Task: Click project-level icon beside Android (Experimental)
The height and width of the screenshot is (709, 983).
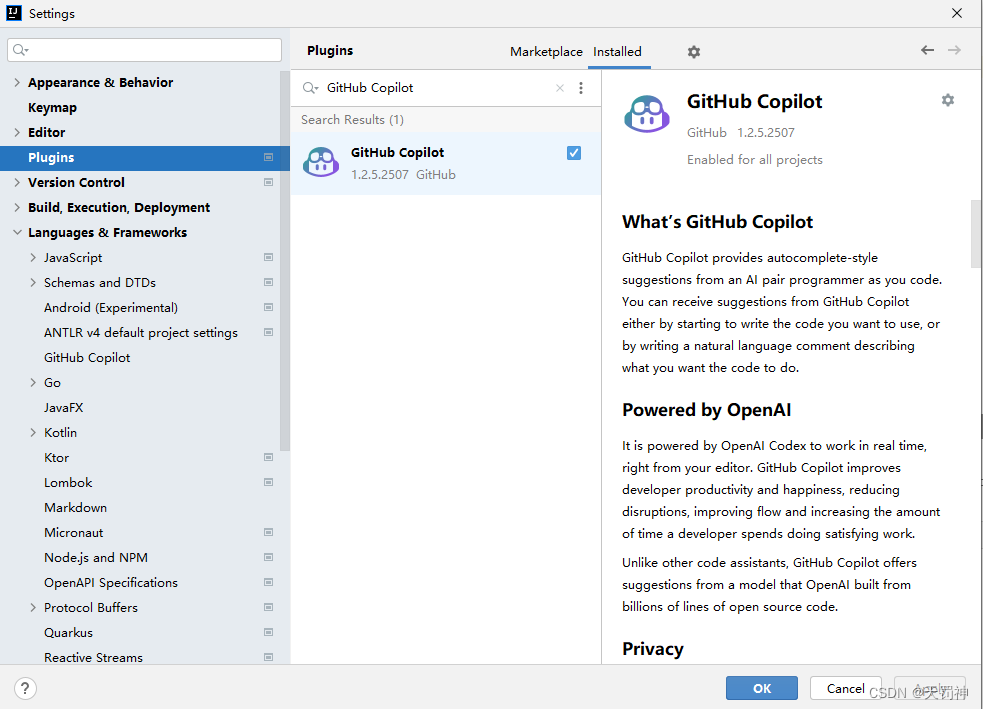Action: [x=268, y=307]
